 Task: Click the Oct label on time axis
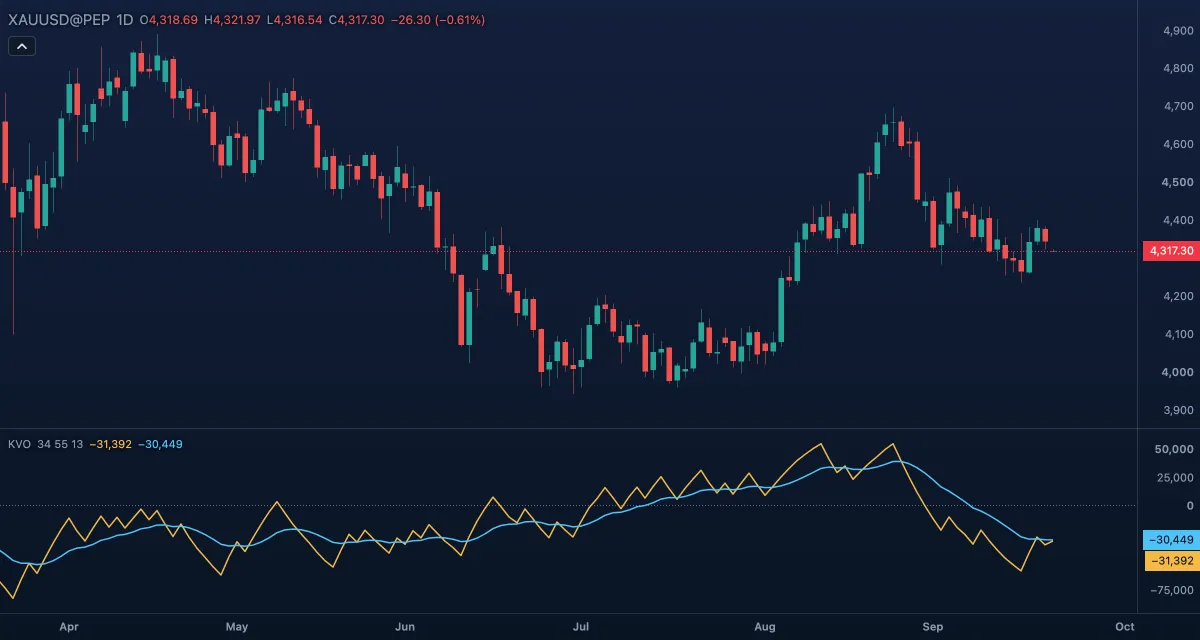pyautogui.click(x=1125, y=627)
